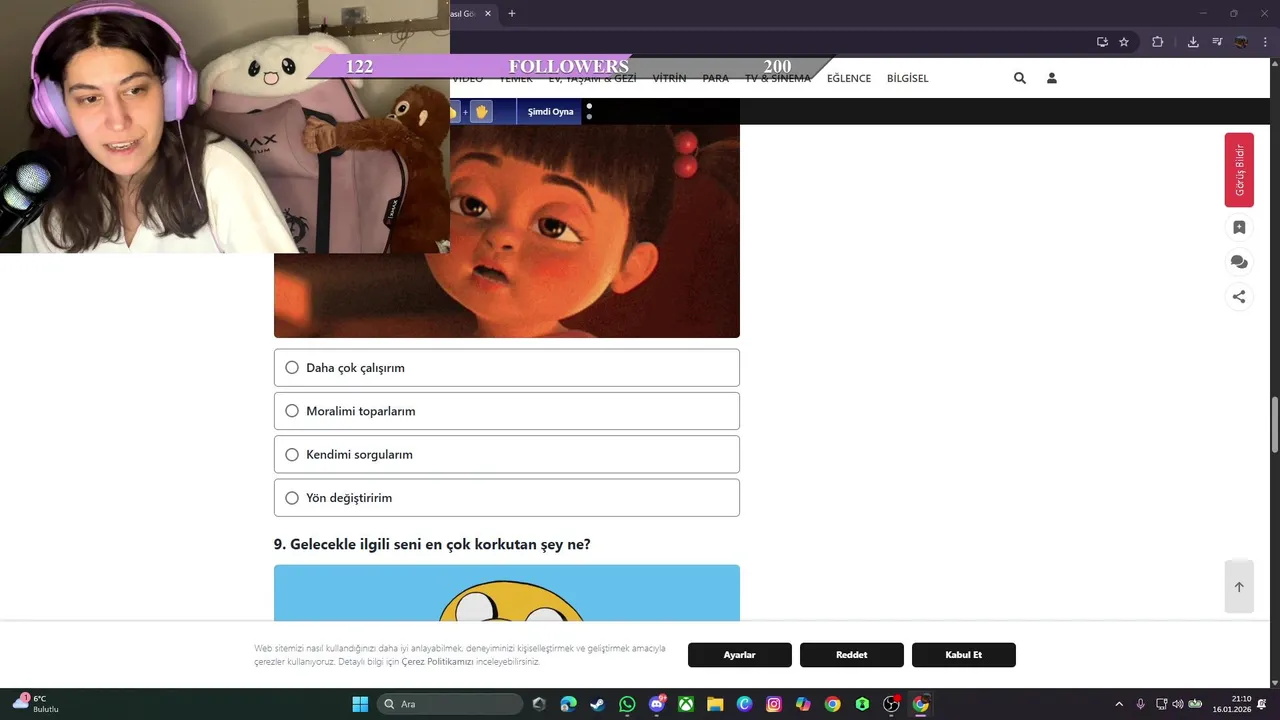Select the 'Kendimi sorgularım' option

click(507, 454)
